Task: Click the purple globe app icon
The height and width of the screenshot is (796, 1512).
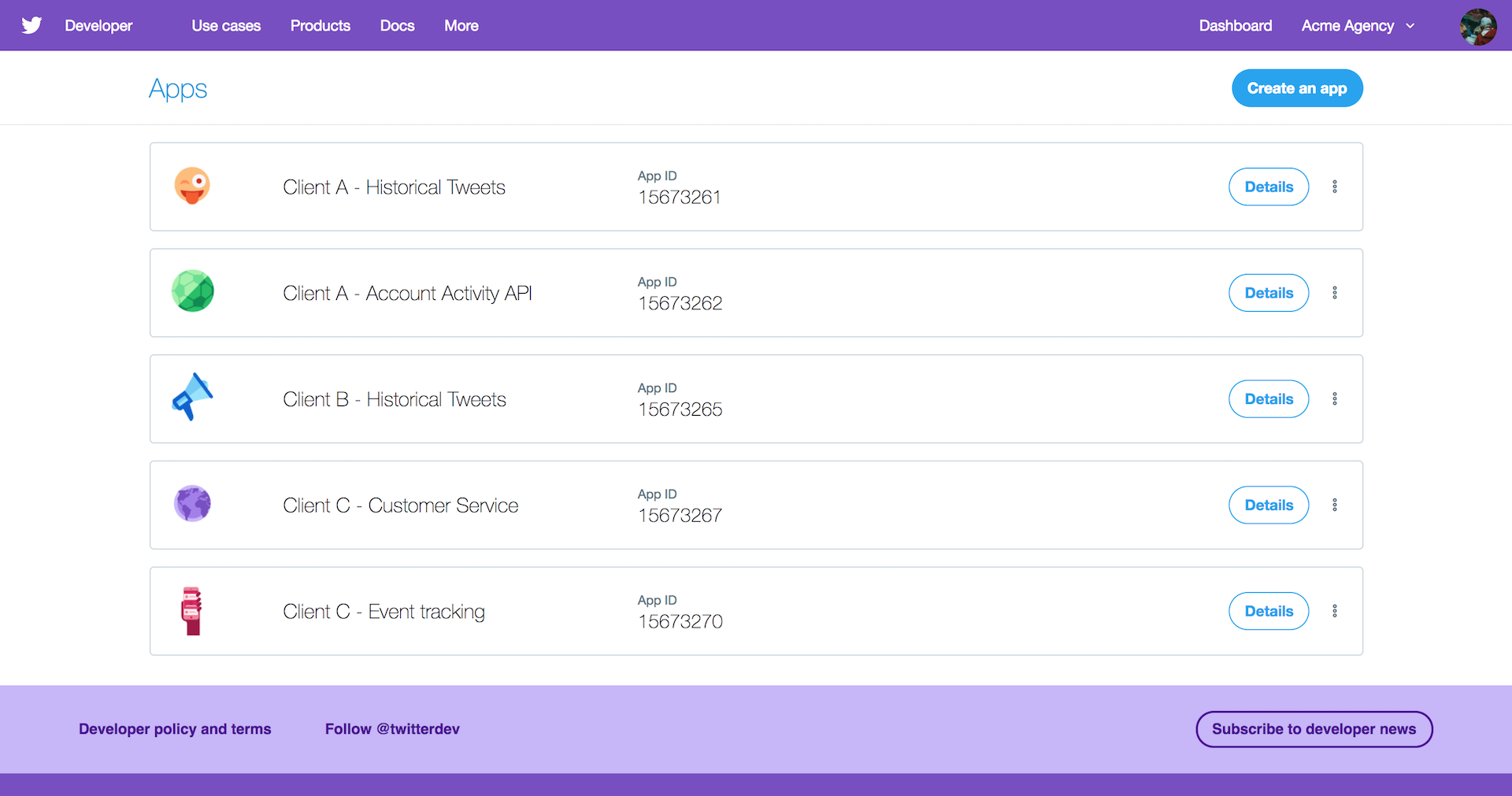Action: point(192,504)
